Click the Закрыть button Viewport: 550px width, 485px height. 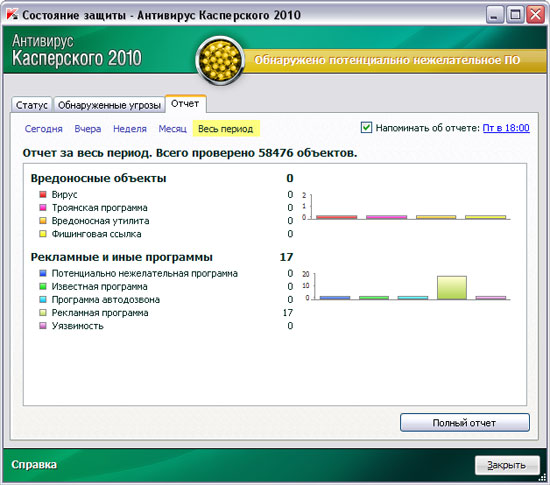507,465
